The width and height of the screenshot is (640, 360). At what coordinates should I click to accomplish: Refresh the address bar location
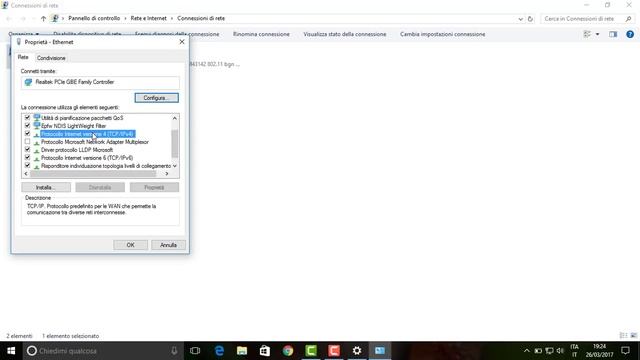coord(530,19)
